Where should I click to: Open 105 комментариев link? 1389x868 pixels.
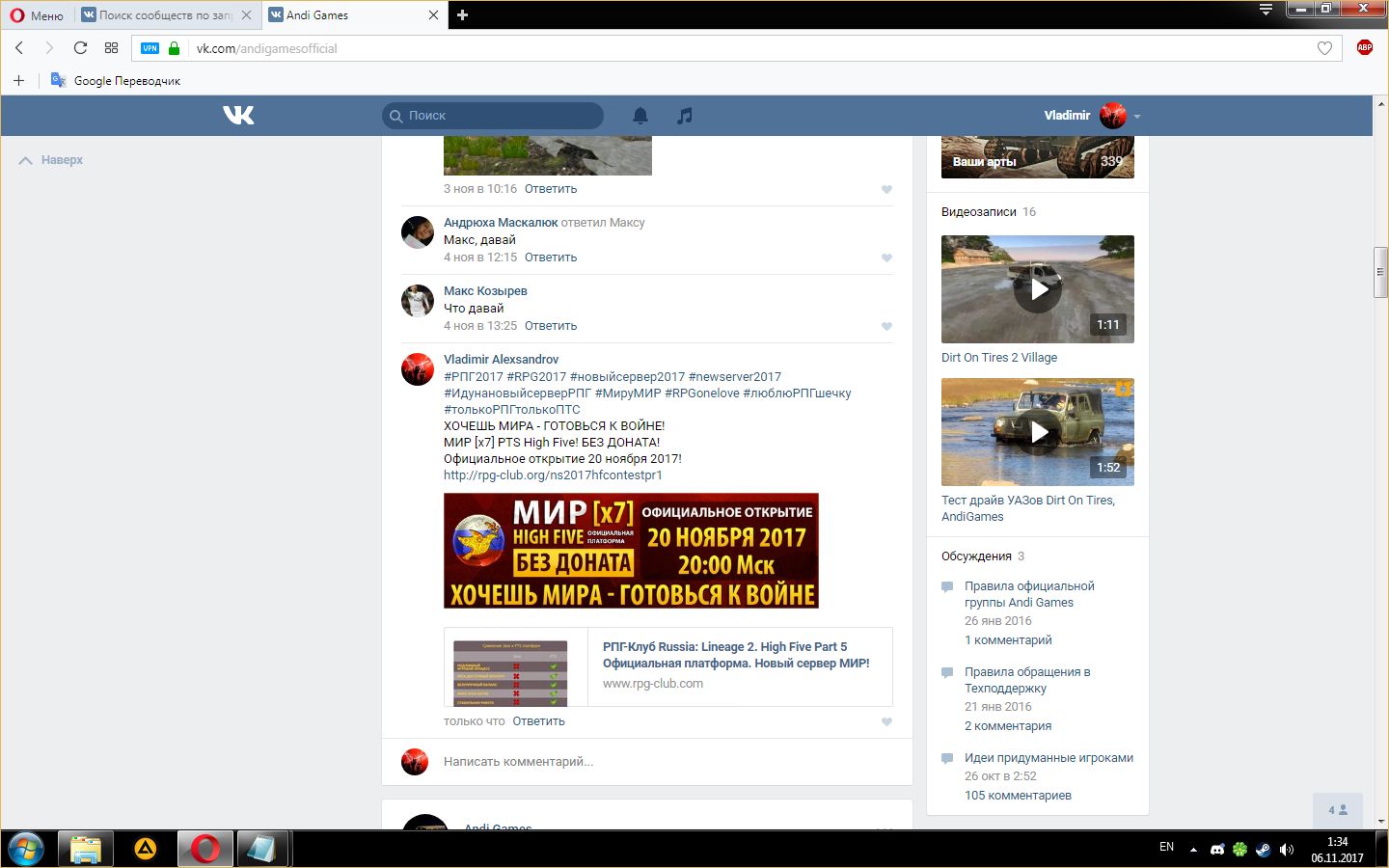(x=1018, y=796)
